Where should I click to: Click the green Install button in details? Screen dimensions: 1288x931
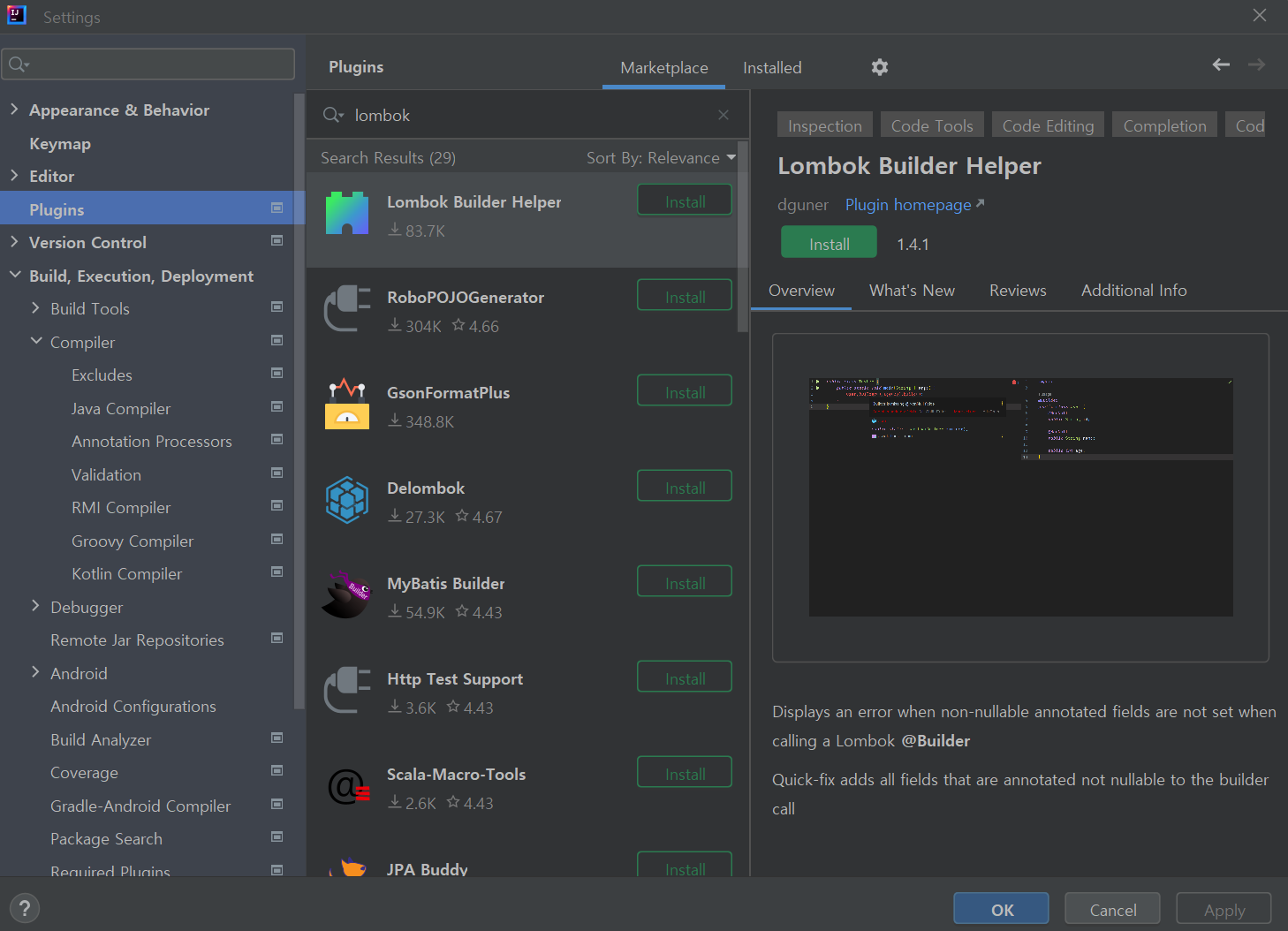[829, 243]
